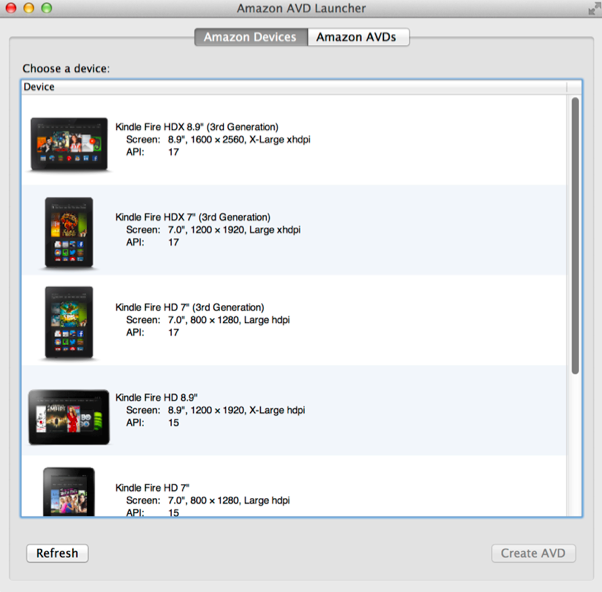The height and width of the screenshot is (592, 602).
Task: Click the "Kindle Fire HDX 8.9" (3rd Generation)" title
Action: 197,127
